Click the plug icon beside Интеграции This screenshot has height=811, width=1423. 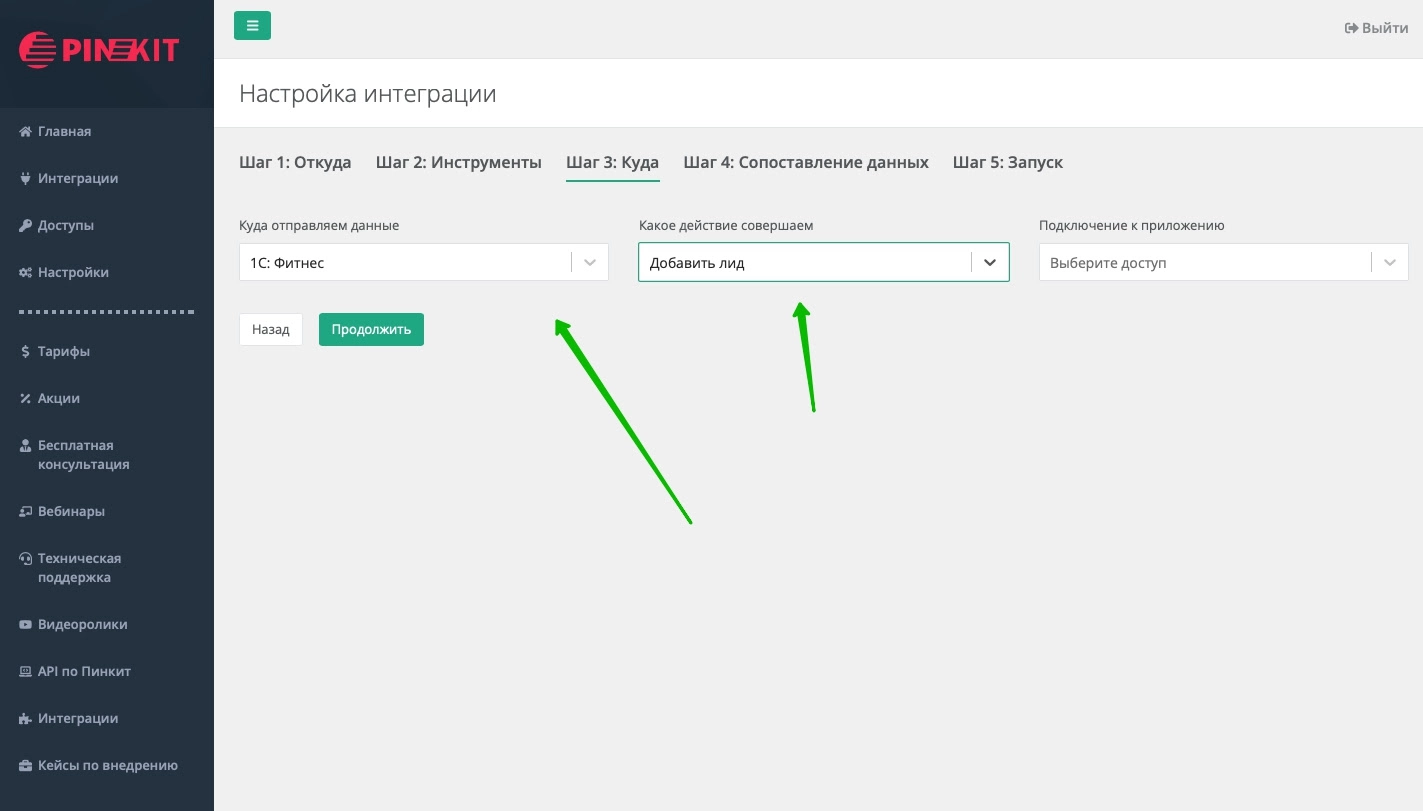26,179
